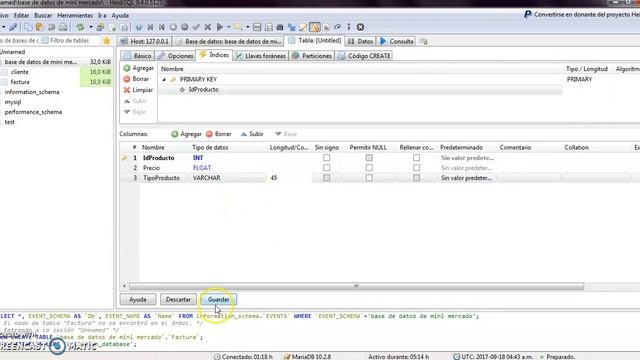
Task: Click the first record navigation icon
Action: 150,27
